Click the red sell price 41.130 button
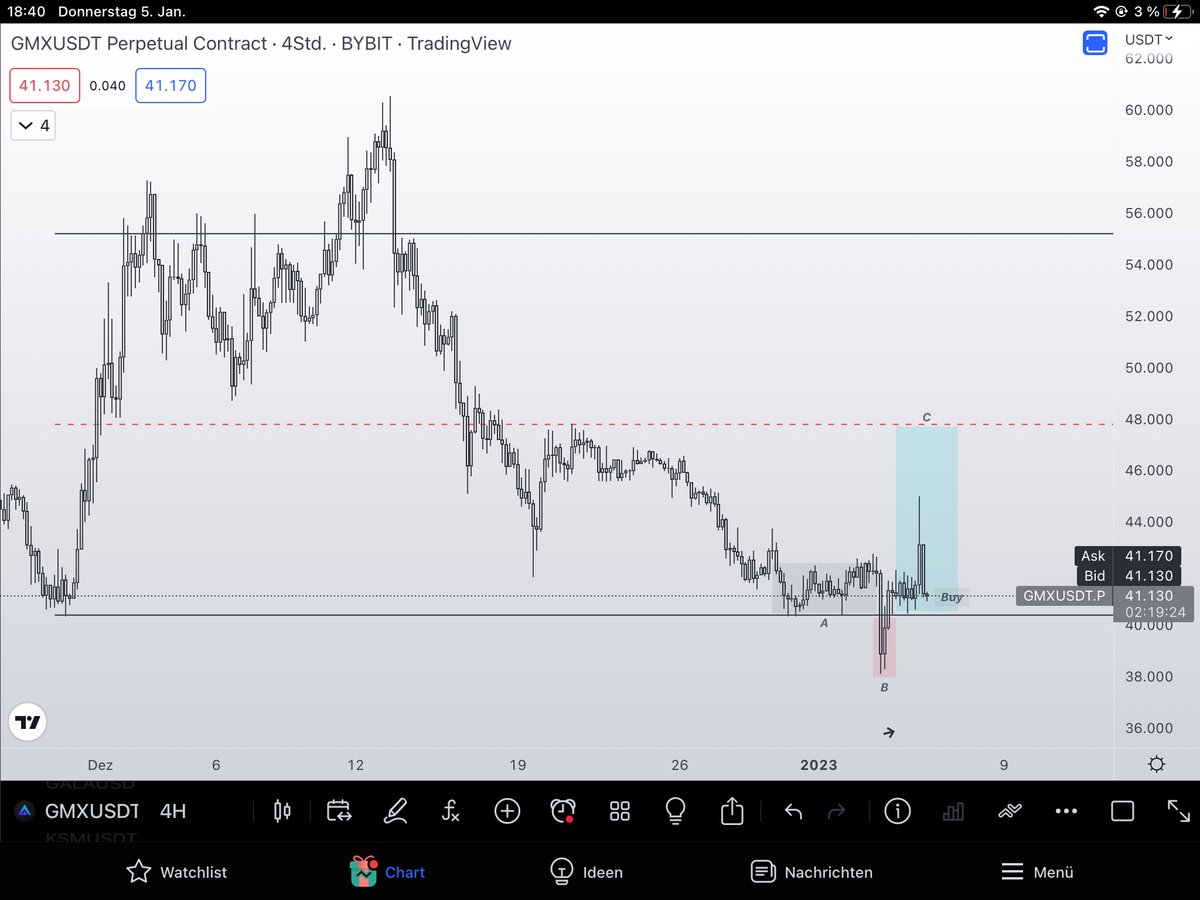The height and width of the screenshot is (900, 1200). click(x=45, y=85)
